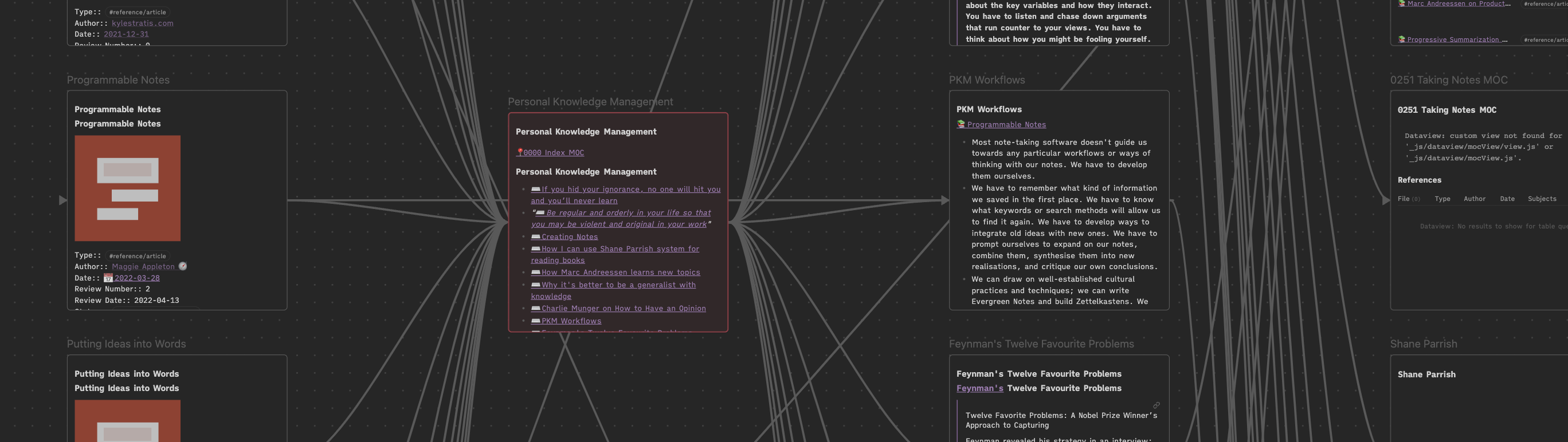
Task: Open 'How I can use Shane Parrish system' link
Action: pos(615,254)
